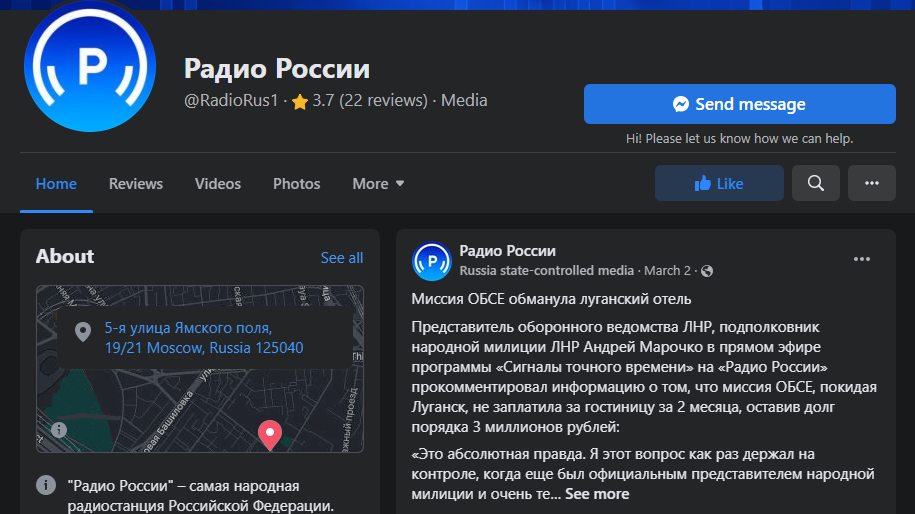Click the Send message button
Image resolution: width=915 pixels, height=514 pixels.
[739, 104]
